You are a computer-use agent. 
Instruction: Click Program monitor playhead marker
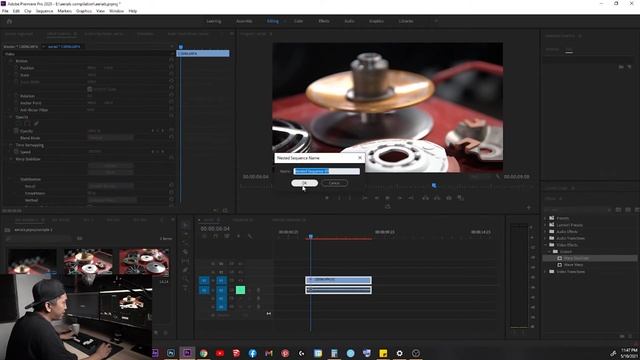434,186
